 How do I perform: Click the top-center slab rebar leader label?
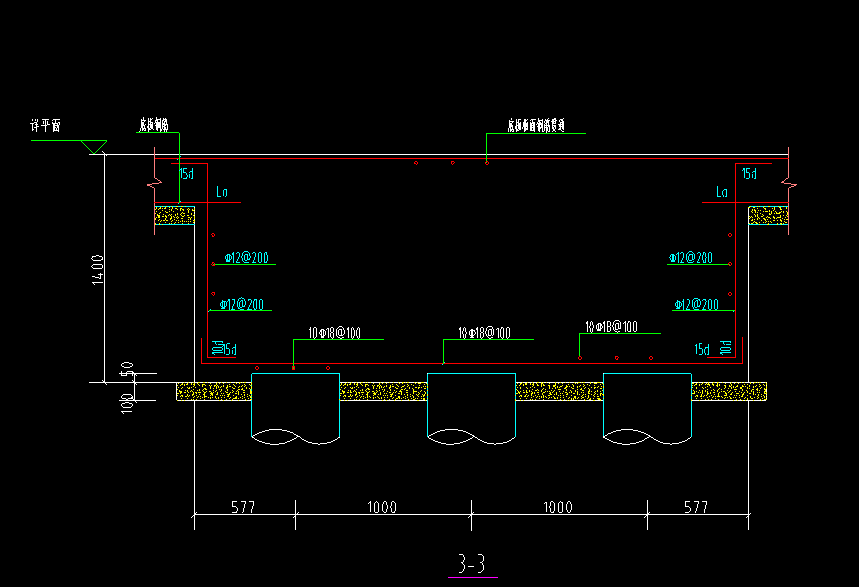(536, 126)
